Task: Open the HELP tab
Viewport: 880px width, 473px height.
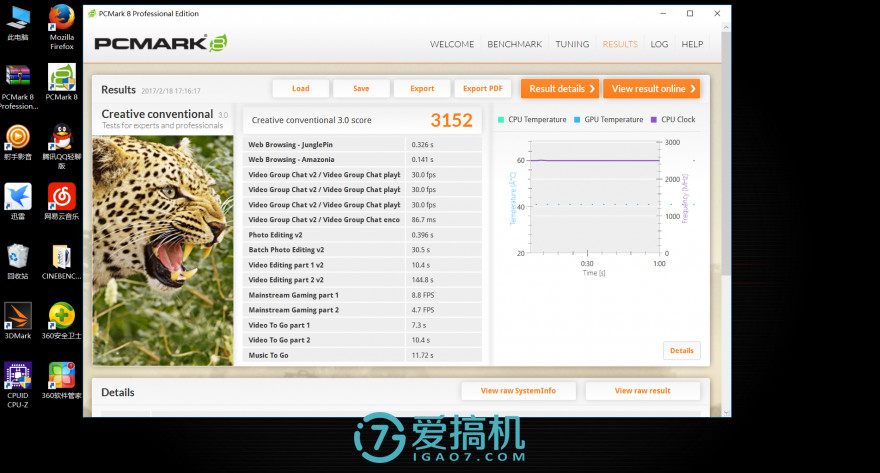Action: click(692, 44)
